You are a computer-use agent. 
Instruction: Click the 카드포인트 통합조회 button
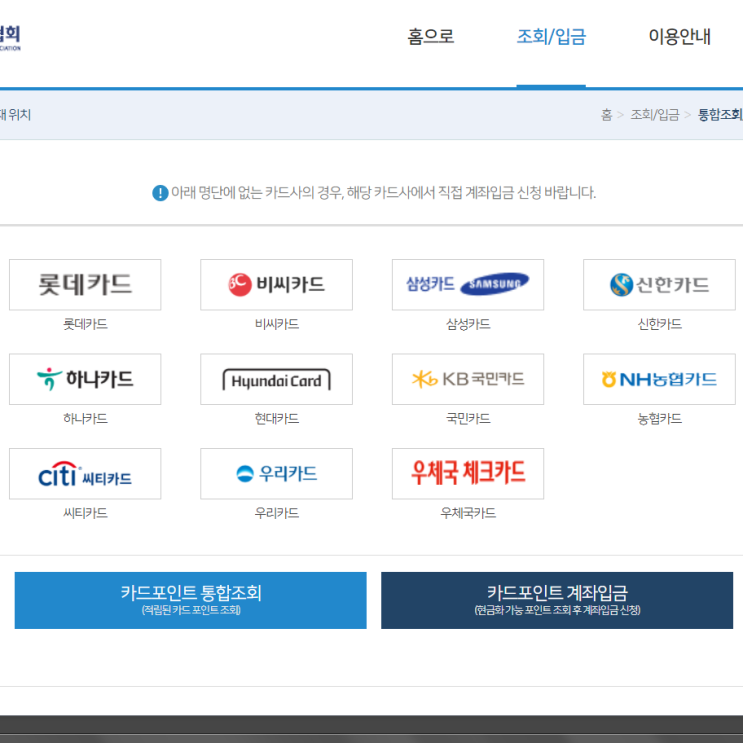pyautogui.click(x=190, y=600)
